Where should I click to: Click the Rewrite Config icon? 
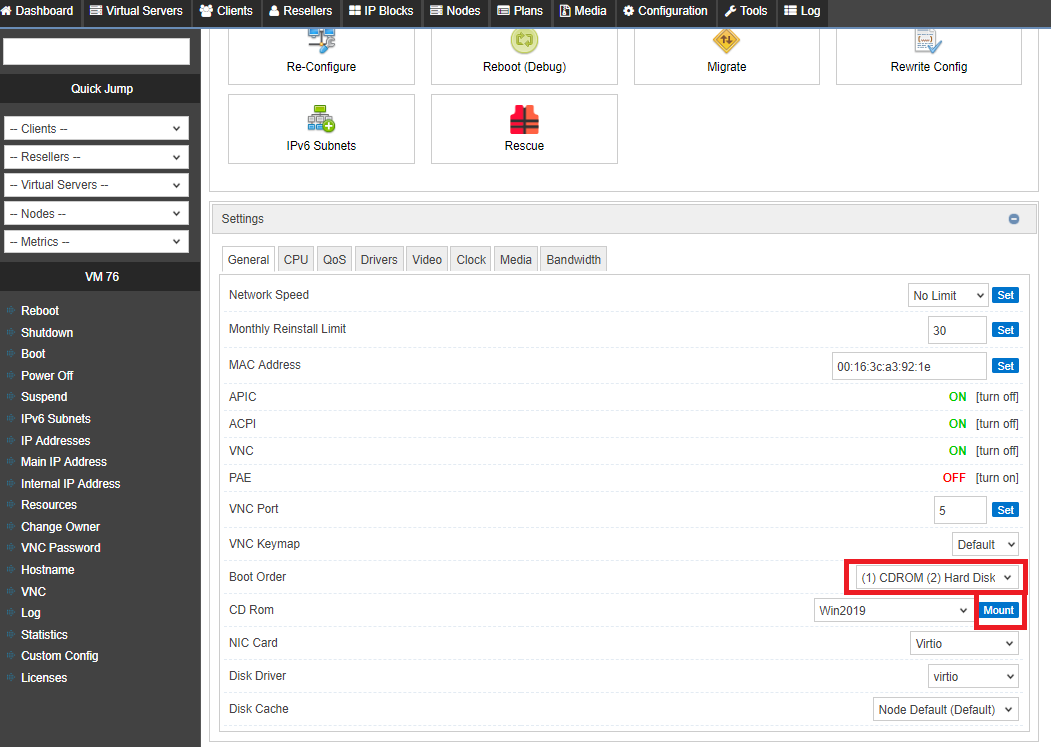pyautogui.click(x=928, y=41)
